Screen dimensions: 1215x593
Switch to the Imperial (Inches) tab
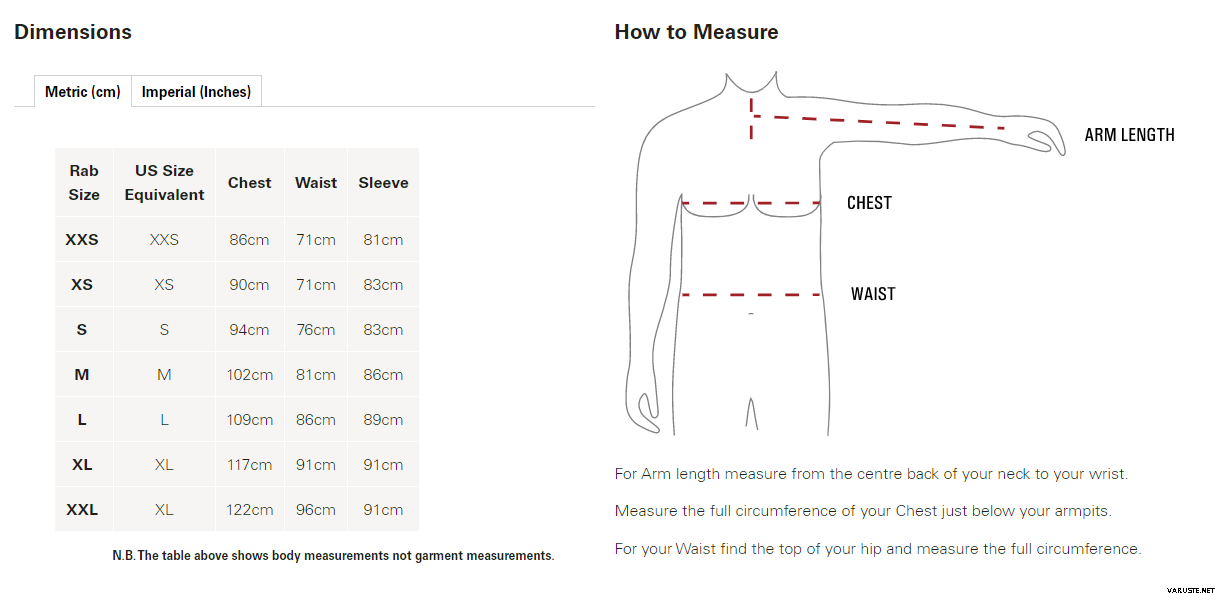pos(196,92)
